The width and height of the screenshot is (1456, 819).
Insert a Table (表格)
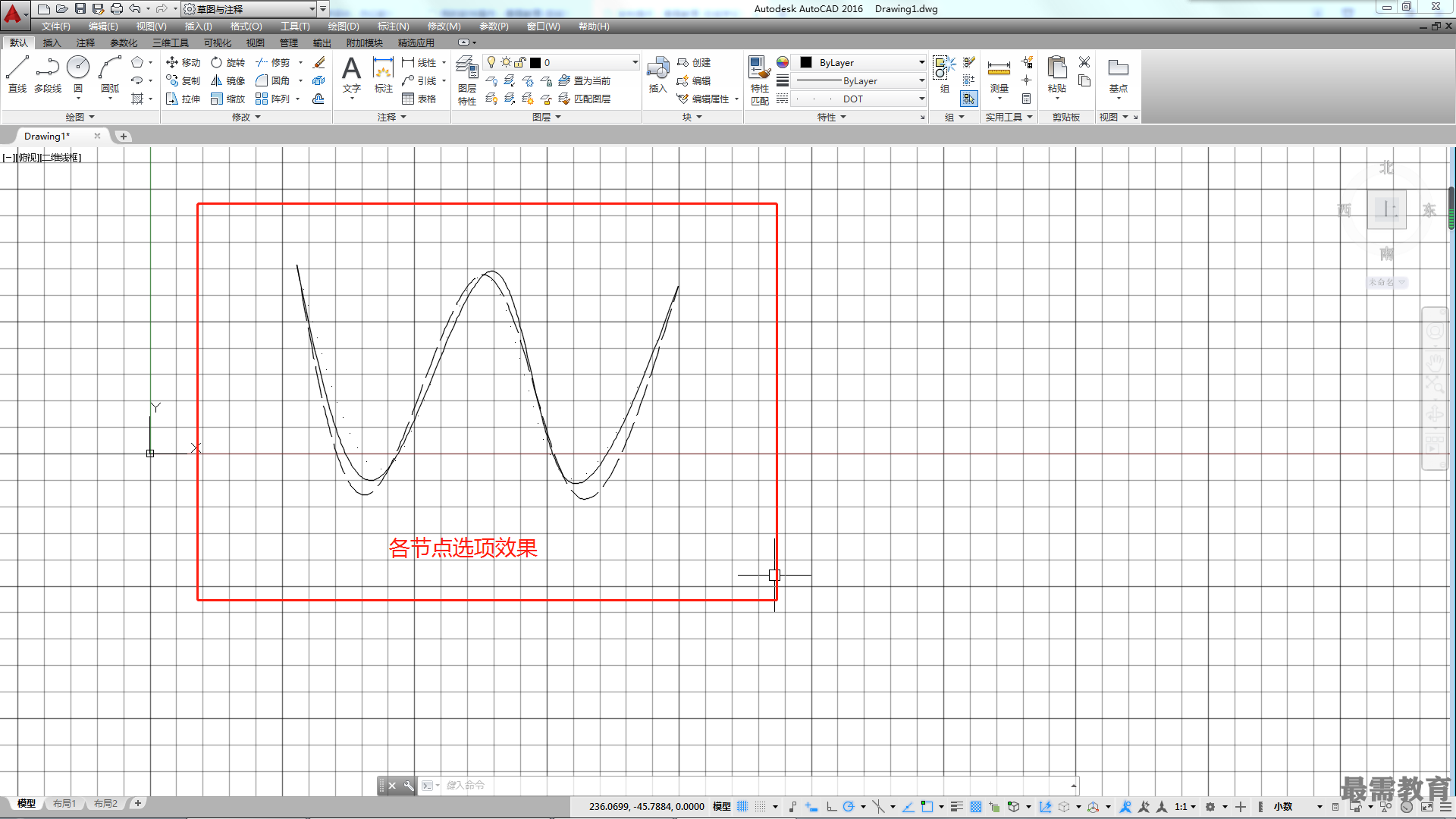[419, 99]
